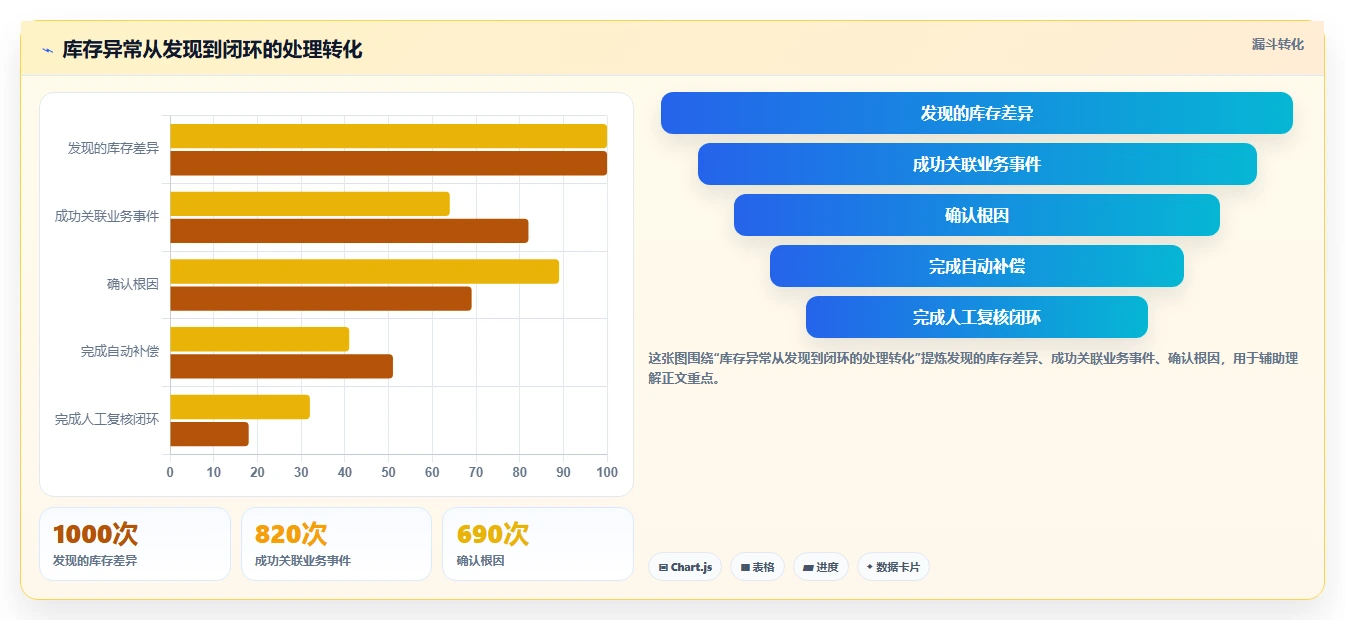This screenshot has height=620, width=1345.
Task: Click the brown bar for 完成自动补偿
Action: [x=281, y=366]
